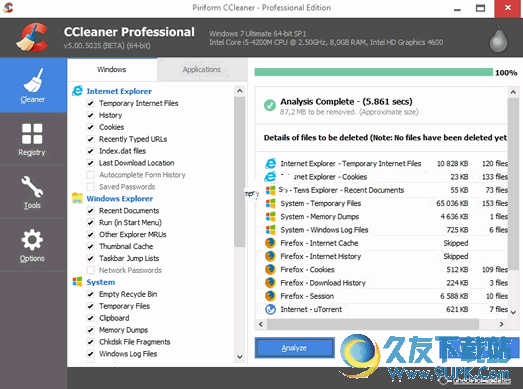Click the green Analysis Complete checkmark icon
This screenshot has width=523, height=389.
[x=270, y=105]
